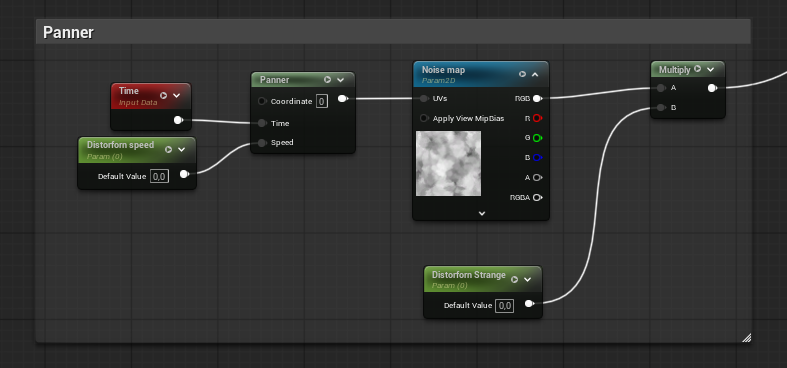The width and height of the screenshot is (787, 368).
Task: Click the preview play icon on Time node
Action: [163, 95]
